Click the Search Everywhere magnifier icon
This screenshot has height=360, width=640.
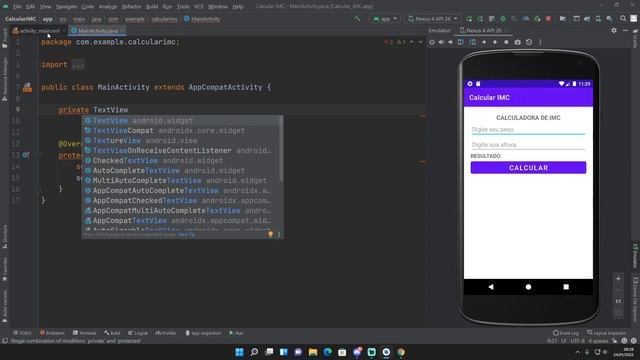click(623, 19)
